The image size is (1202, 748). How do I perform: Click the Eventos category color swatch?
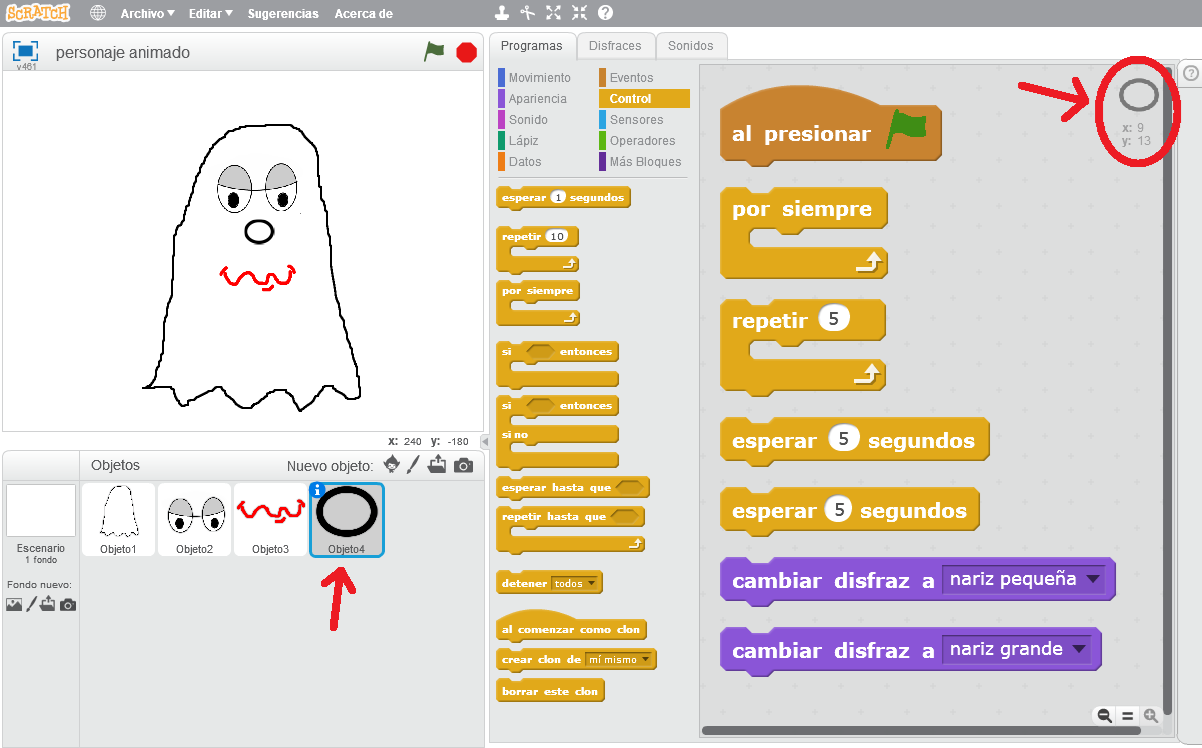pos(601,77)
